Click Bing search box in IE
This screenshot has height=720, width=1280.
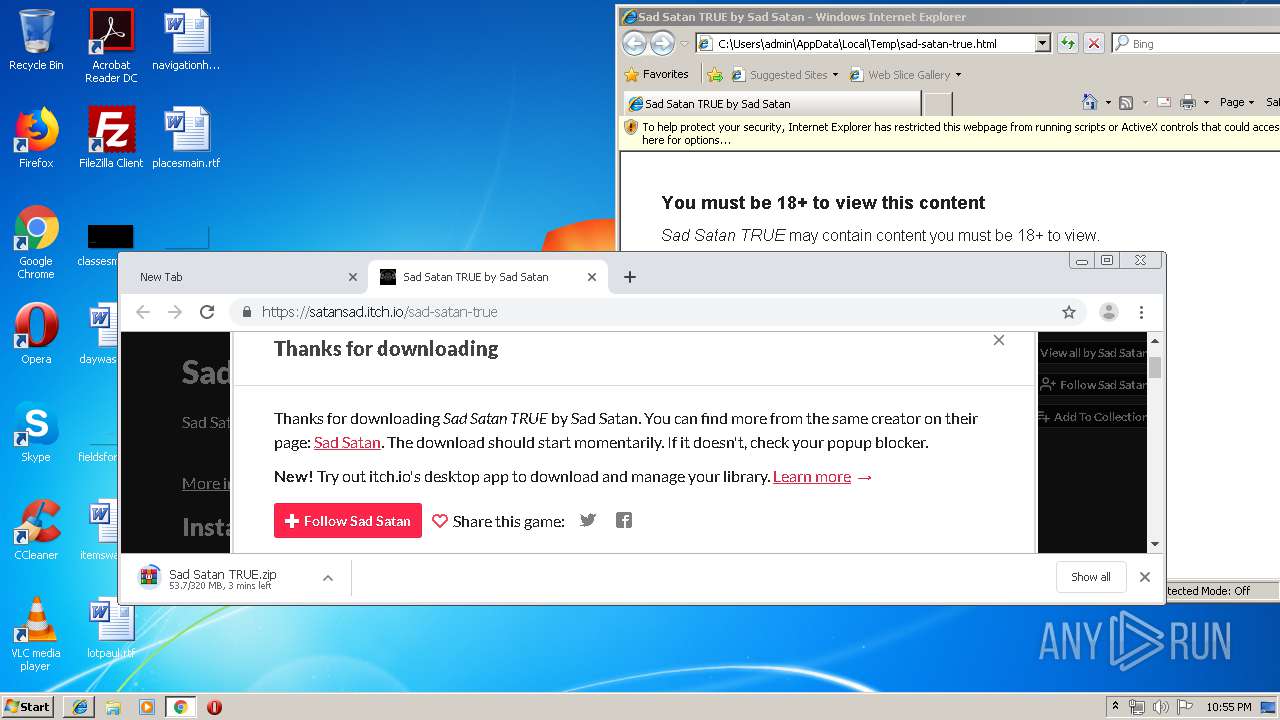(x=1198, y=43)
